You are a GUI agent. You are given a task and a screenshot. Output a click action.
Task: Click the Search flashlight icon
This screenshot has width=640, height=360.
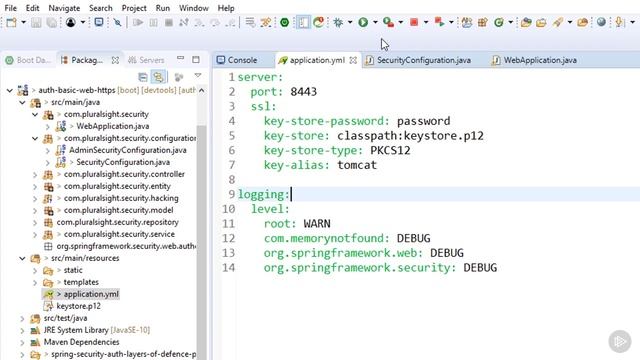tap(558, 22)
